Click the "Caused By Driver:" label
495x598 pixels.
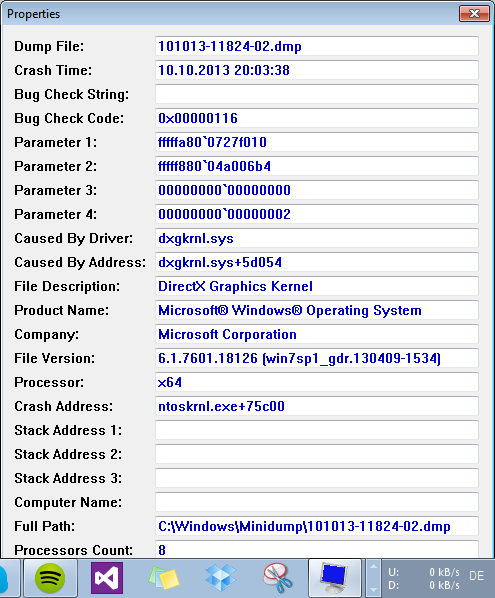(74, 239)
